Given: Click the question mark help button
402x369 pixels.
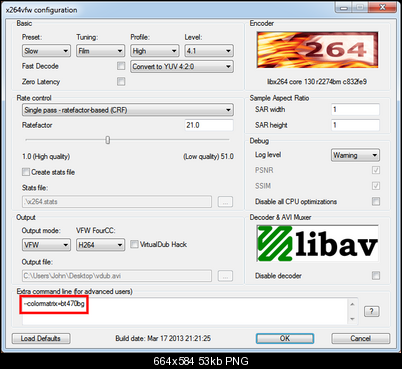Looking at the screenshot, I should [372, 311].
